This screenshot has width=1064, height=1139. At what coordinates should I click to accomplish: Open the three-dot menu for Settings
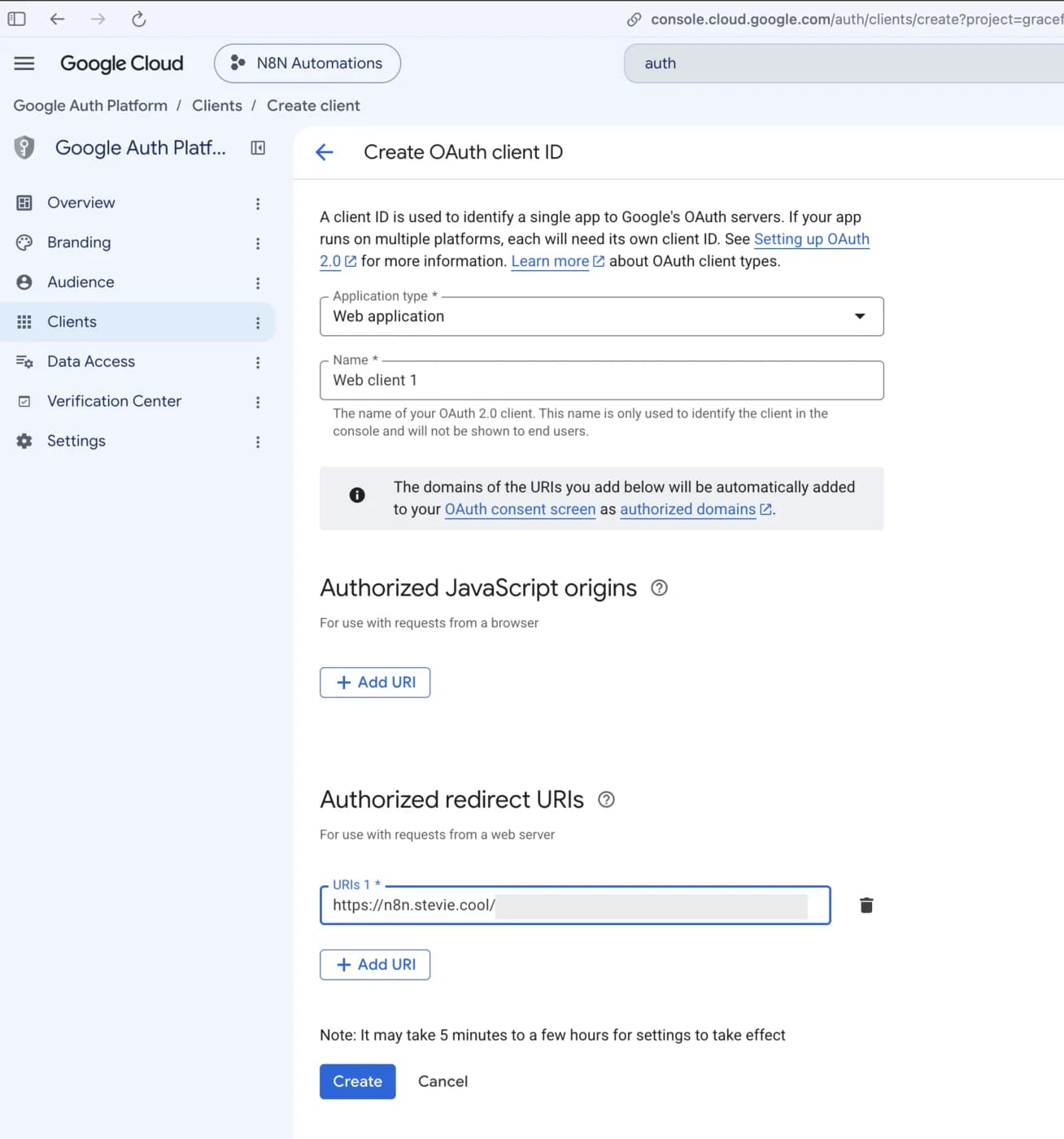(258, 442)
